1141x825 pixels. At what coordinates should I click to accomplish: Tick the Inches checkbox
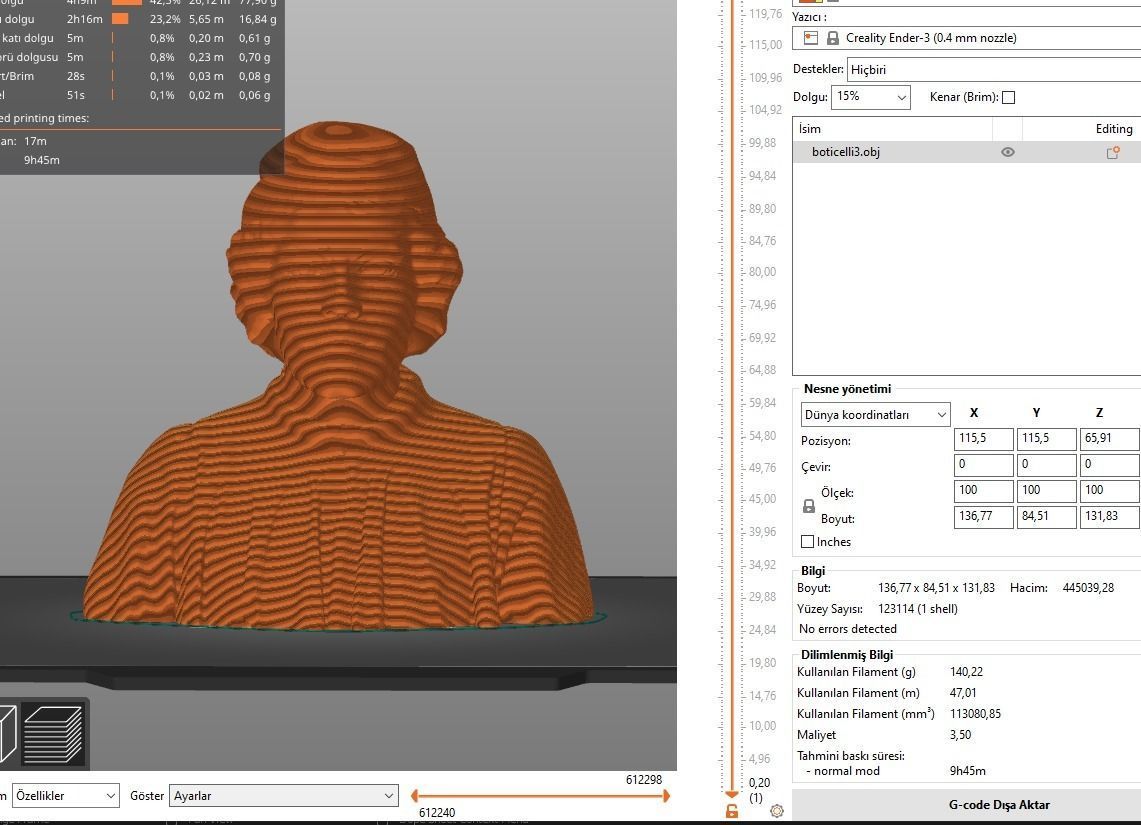pyautogui.click(x=807, y=542)
